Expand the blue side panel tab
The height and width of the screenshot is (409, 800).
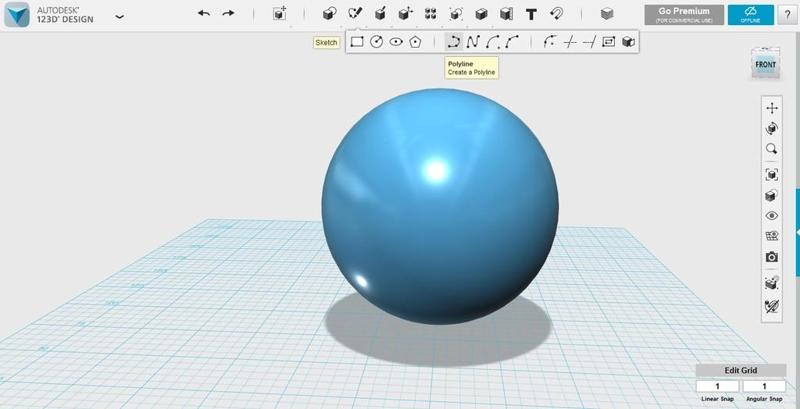coord(797,232)
